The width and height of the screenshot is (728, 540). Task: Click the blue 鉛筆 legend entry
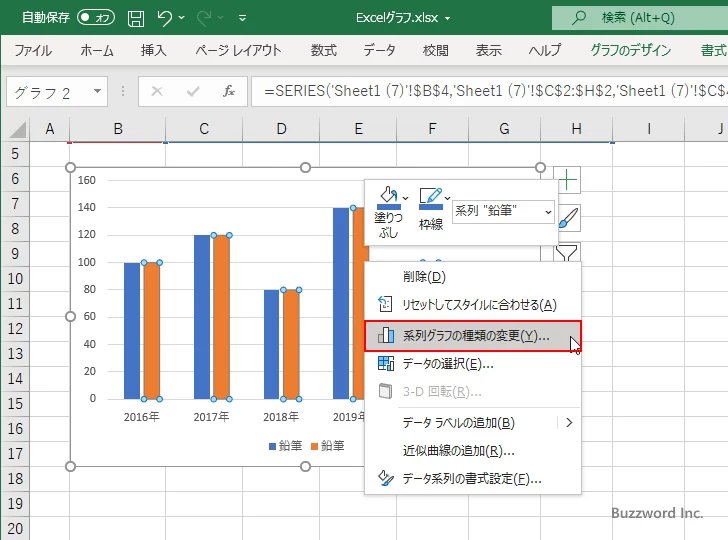pyautogui.click(x=286, y=446)
